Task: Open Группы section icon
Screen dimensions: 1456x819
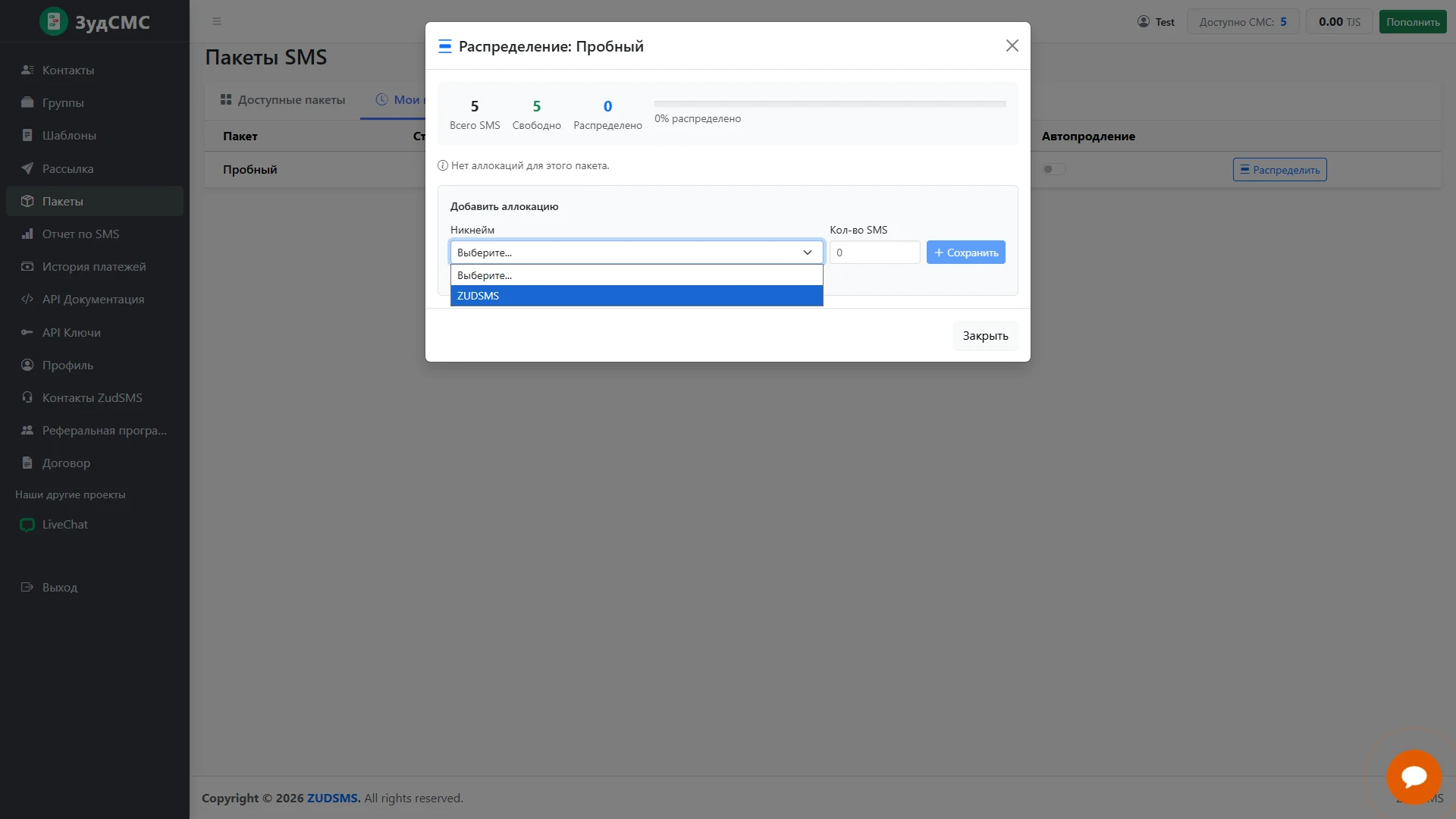Action: (x=27, y=102)
